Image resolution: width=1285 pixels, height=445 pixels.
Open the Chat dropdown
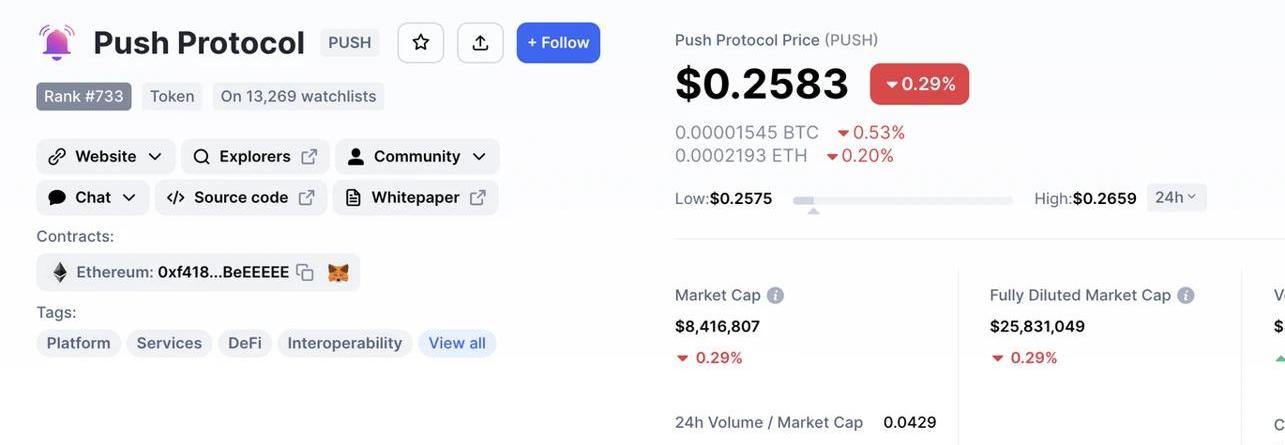[x=93, y=198]
